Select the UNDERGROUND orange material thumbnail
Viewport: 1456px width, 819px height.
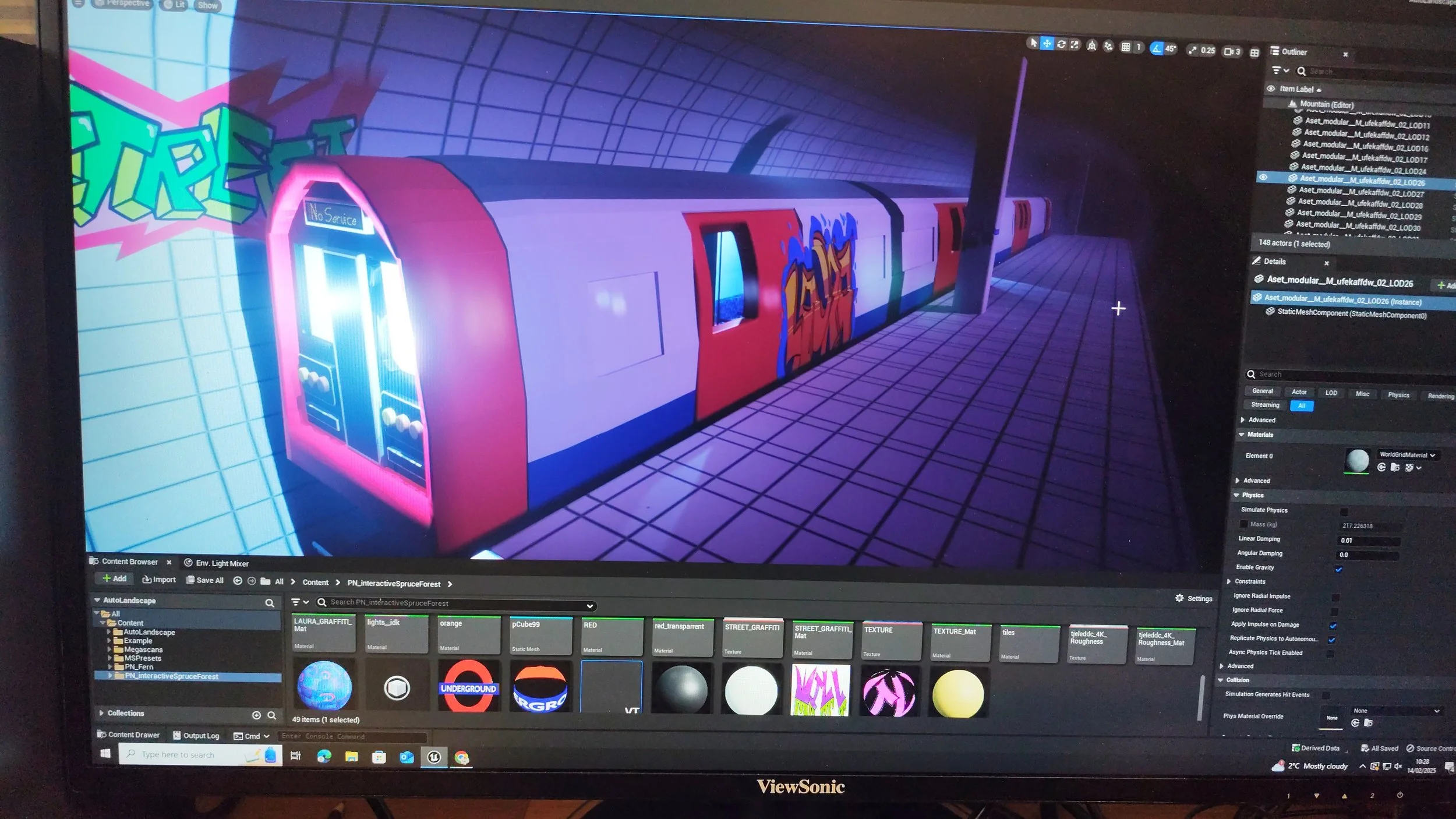click(x=468, y=687)
